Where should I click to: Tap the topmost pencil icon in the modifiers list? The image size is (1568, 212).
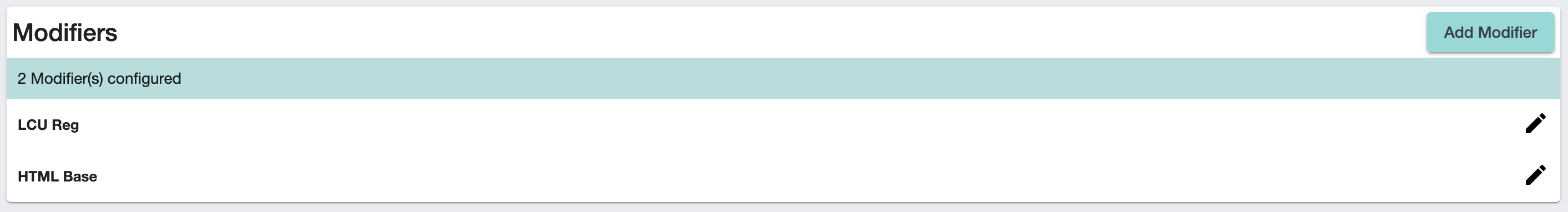pyautogui.click(x=1535, y=123)
